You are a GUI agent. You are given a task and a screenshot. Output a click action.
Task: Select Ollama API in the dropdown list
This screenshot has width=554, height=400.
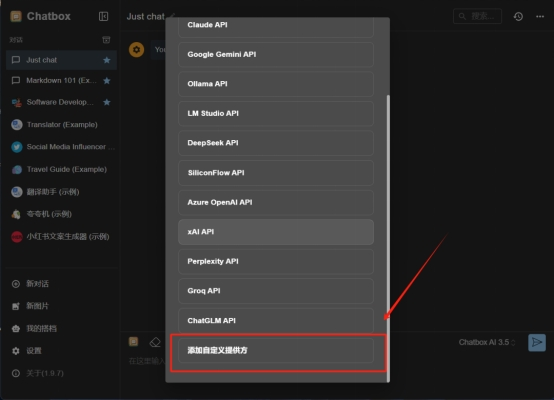pos(276,84)
